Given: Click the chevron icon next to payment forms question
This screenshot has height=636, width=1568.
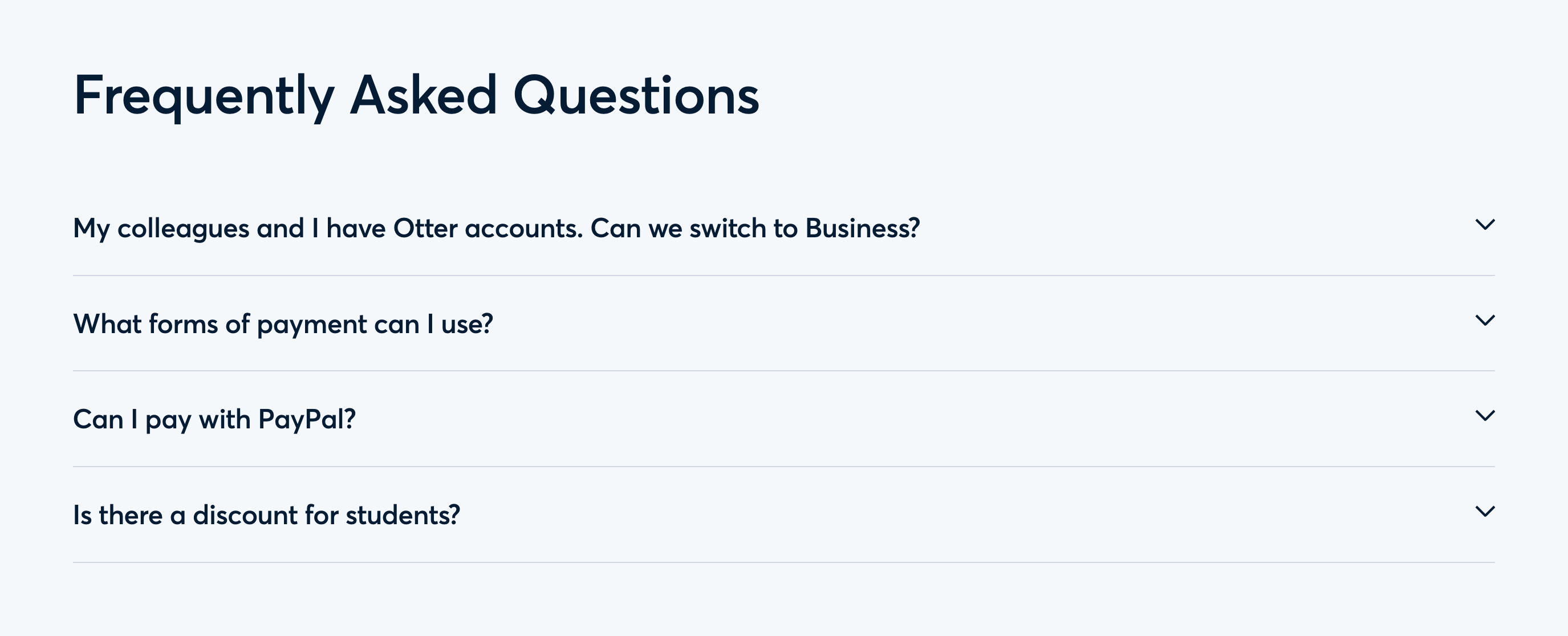Looking at the screenshot, I should 1485,321.
